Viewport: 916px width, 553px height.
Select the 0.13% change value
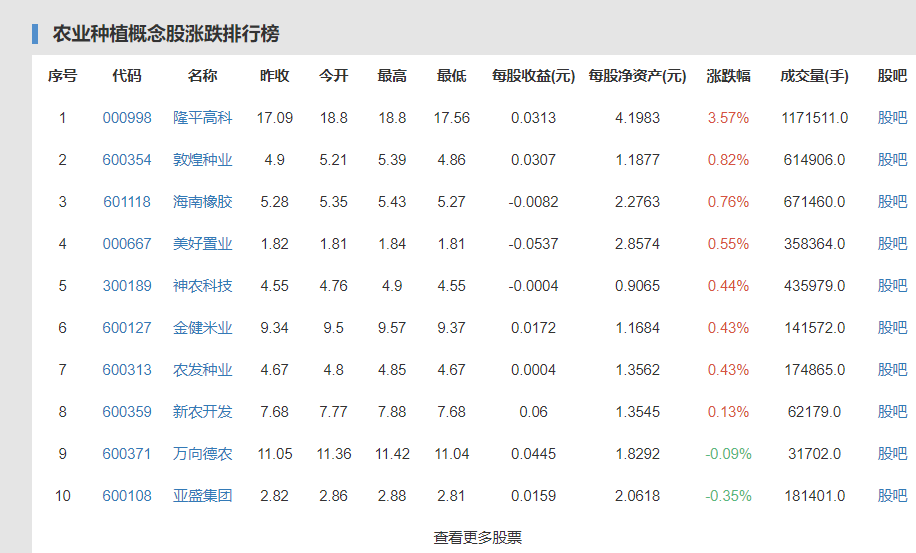pos(728,412)
